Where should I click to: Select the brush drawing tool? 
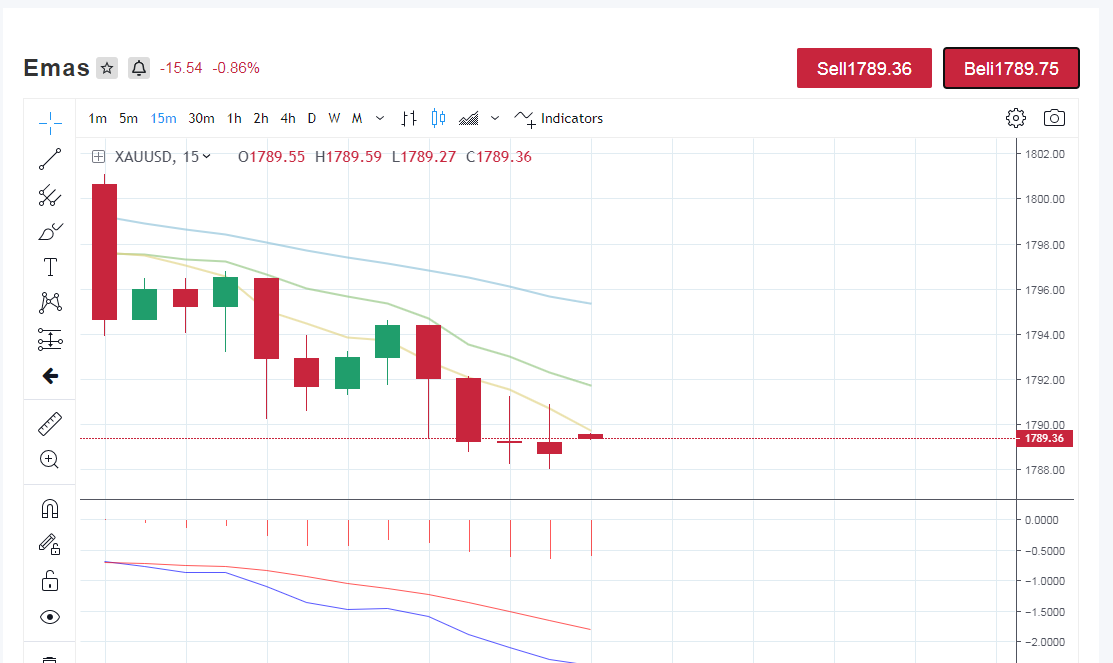pyautogui.click(x=50, y=231)
